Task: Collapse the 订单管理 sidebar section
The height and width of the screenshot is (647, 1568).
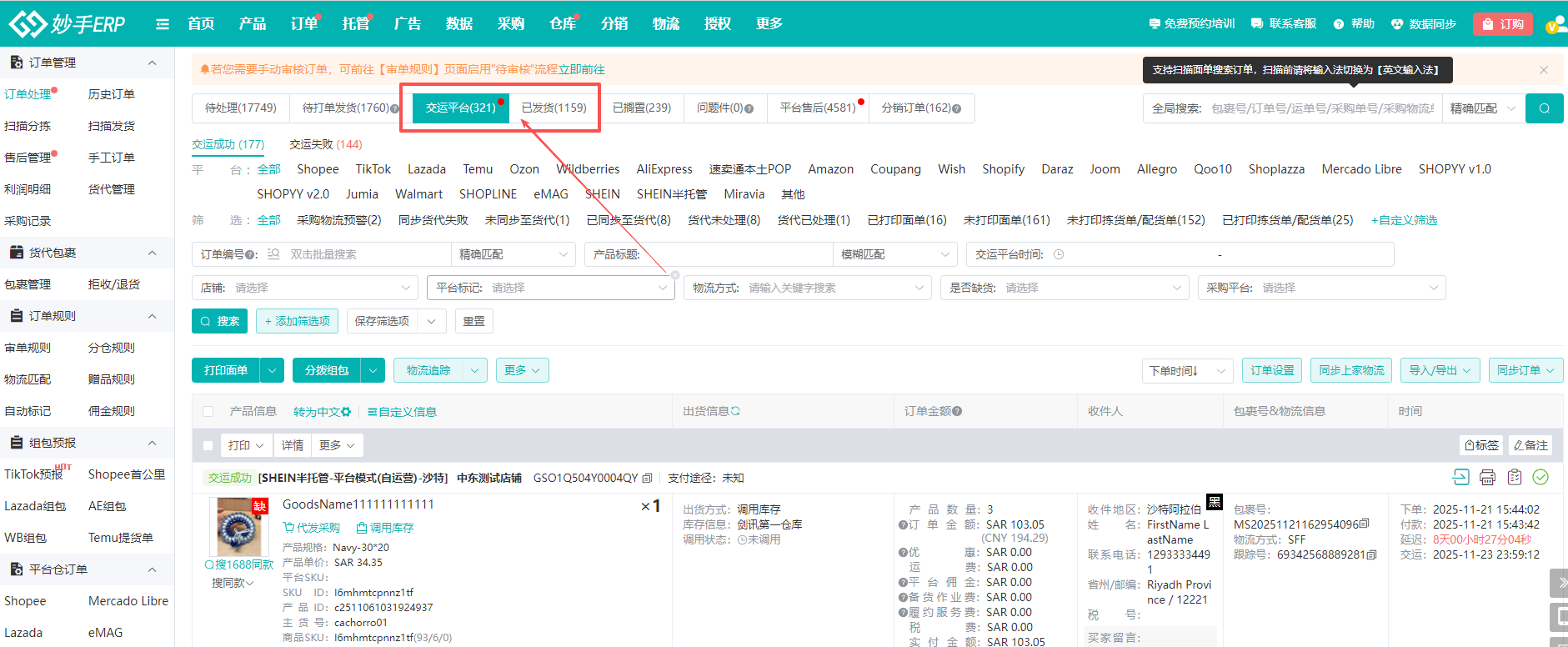Action: pos(152,63)
